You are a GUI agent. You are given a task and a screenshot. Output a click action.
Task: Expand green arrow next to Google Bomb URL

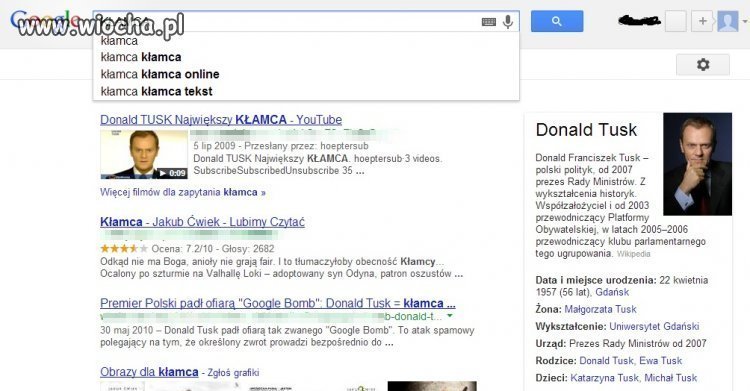(450, 316)
